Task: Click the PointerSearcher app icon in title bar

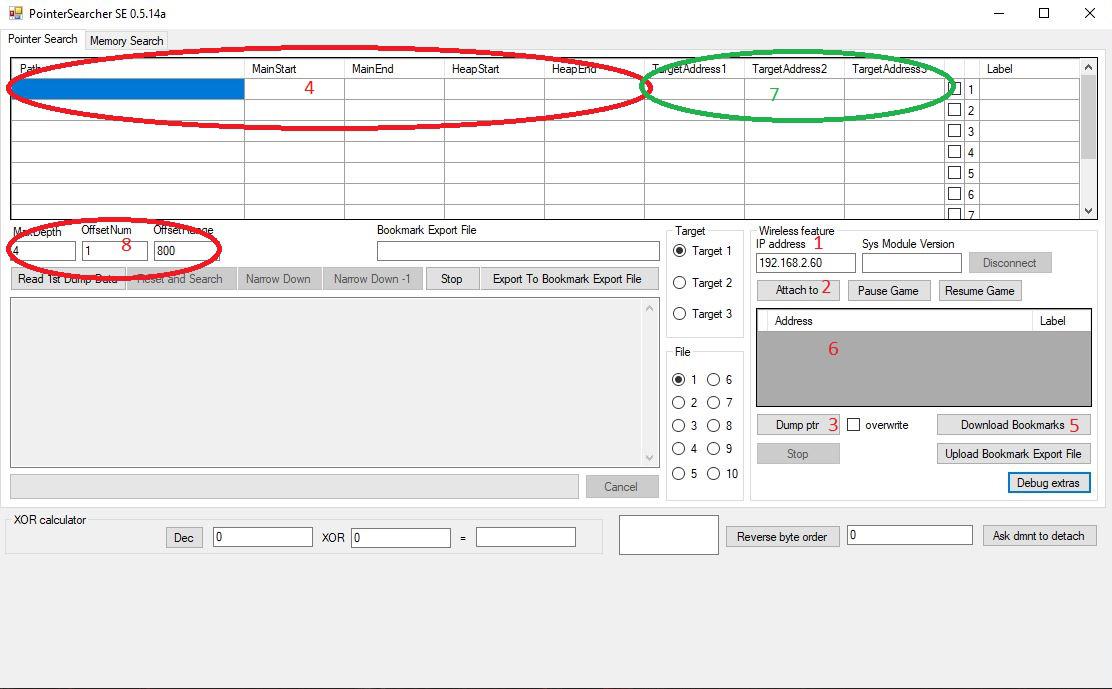Action: tap(15, 14)
